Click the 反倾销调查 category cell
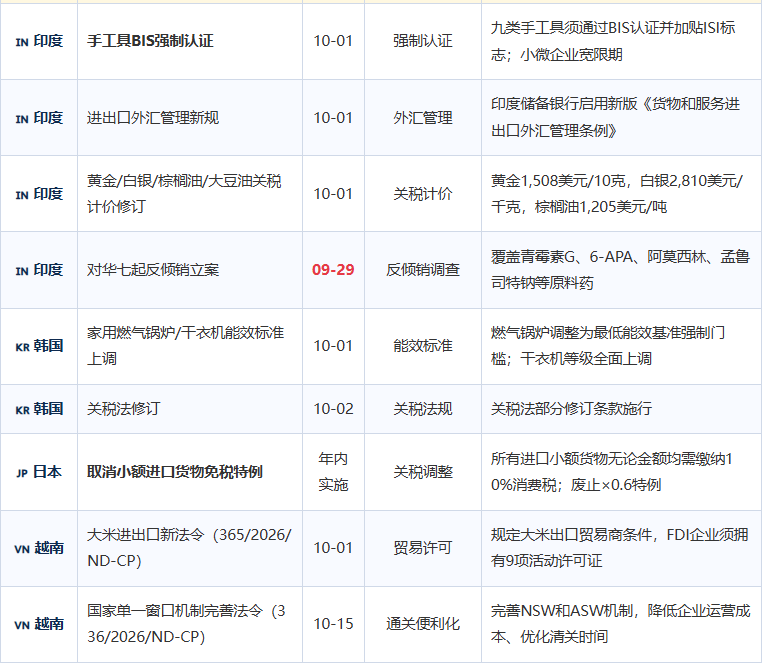The width and height of the screenshot is (762, 663). point(423,270)
